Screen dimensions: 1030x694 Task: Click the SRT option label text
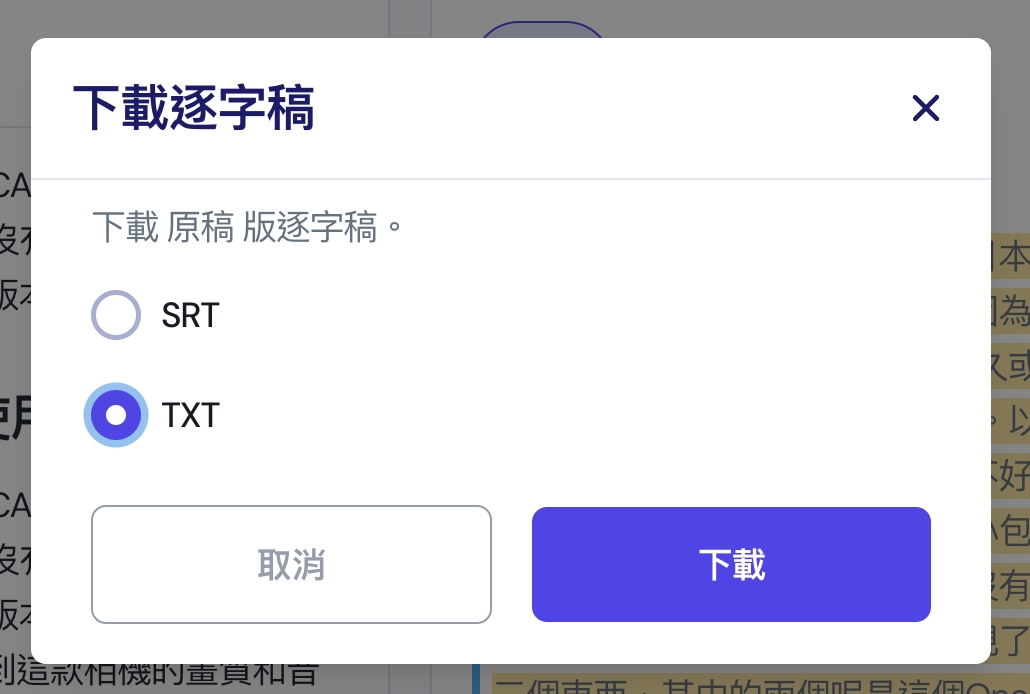(x=190, y=315)
